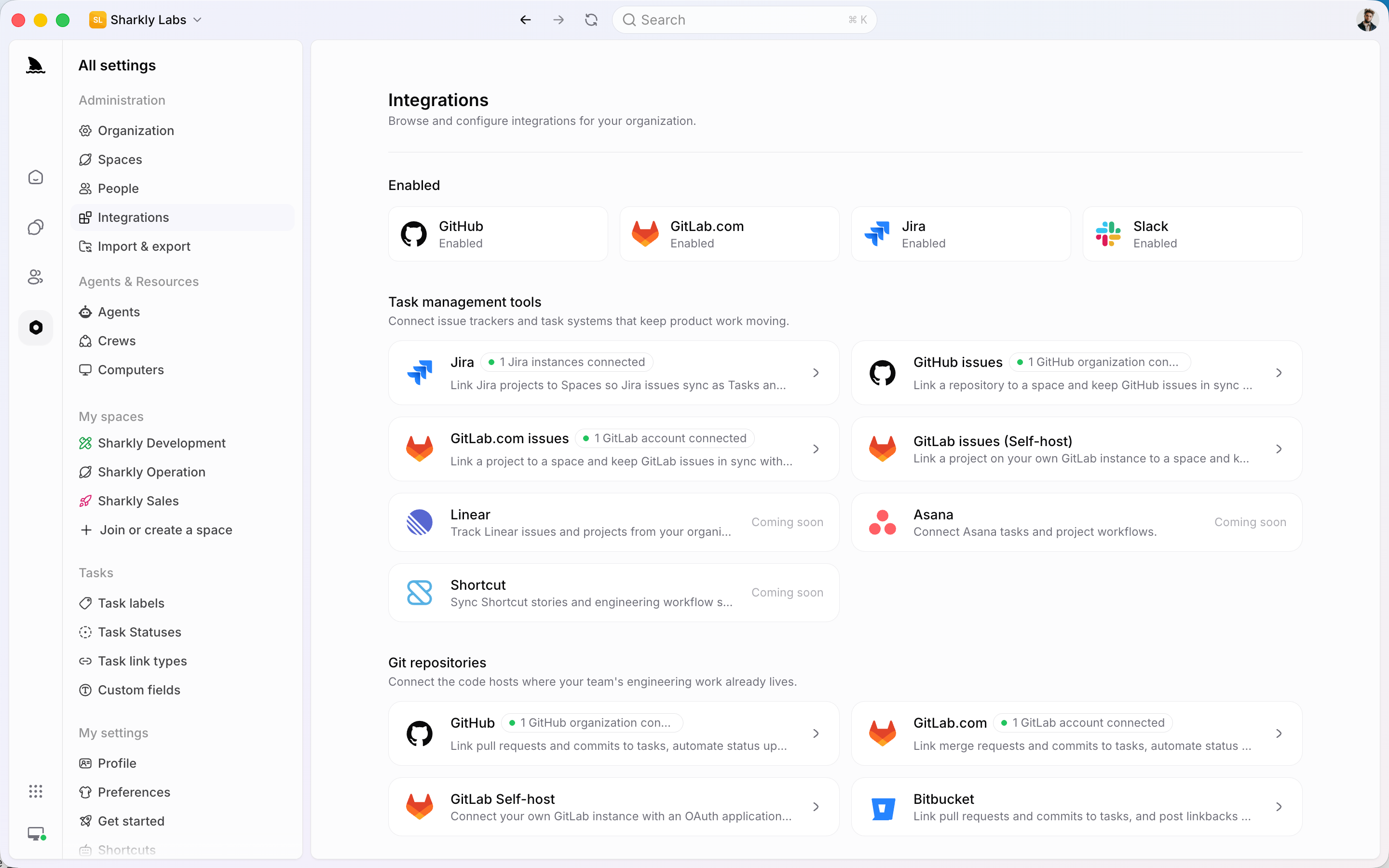Expand the GitLab Self-host repository chevron
The height and width of the screenshot is (868, 1389).
pos(816,807)
